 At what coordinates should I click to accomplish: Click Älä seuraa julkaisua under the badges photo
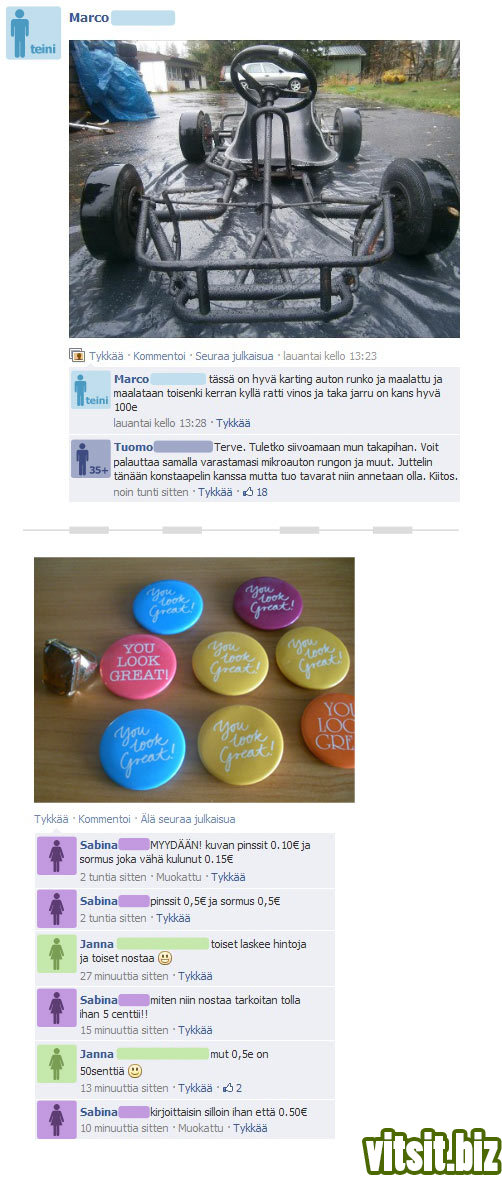[x=188, y=819]
